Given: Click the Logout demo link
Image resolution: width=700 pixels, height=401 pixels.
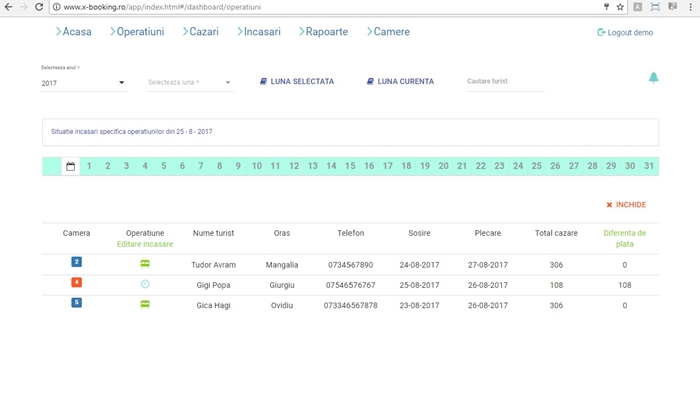Looking at the screenshot, I should [x=625, y=33].
